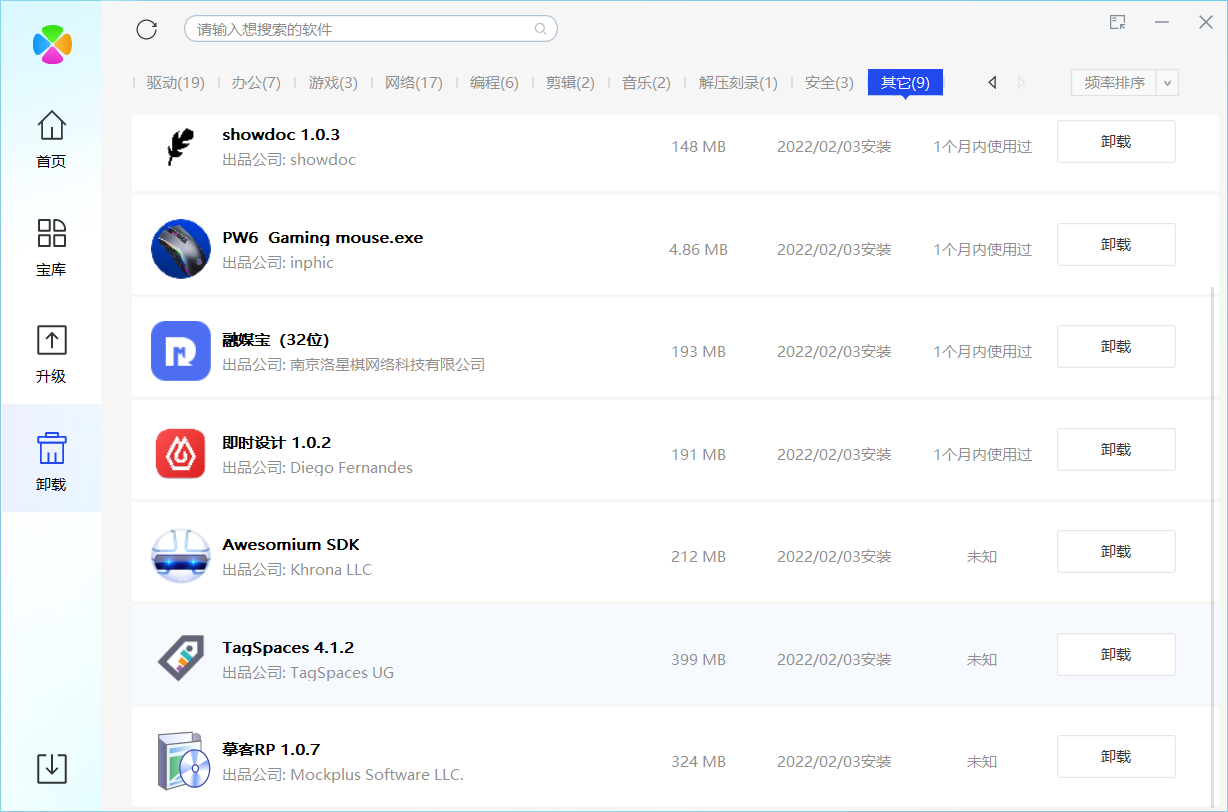Screen dimensions: 1228x812
Task: Switch to the 驱动(19) tab
Action: 175,82
